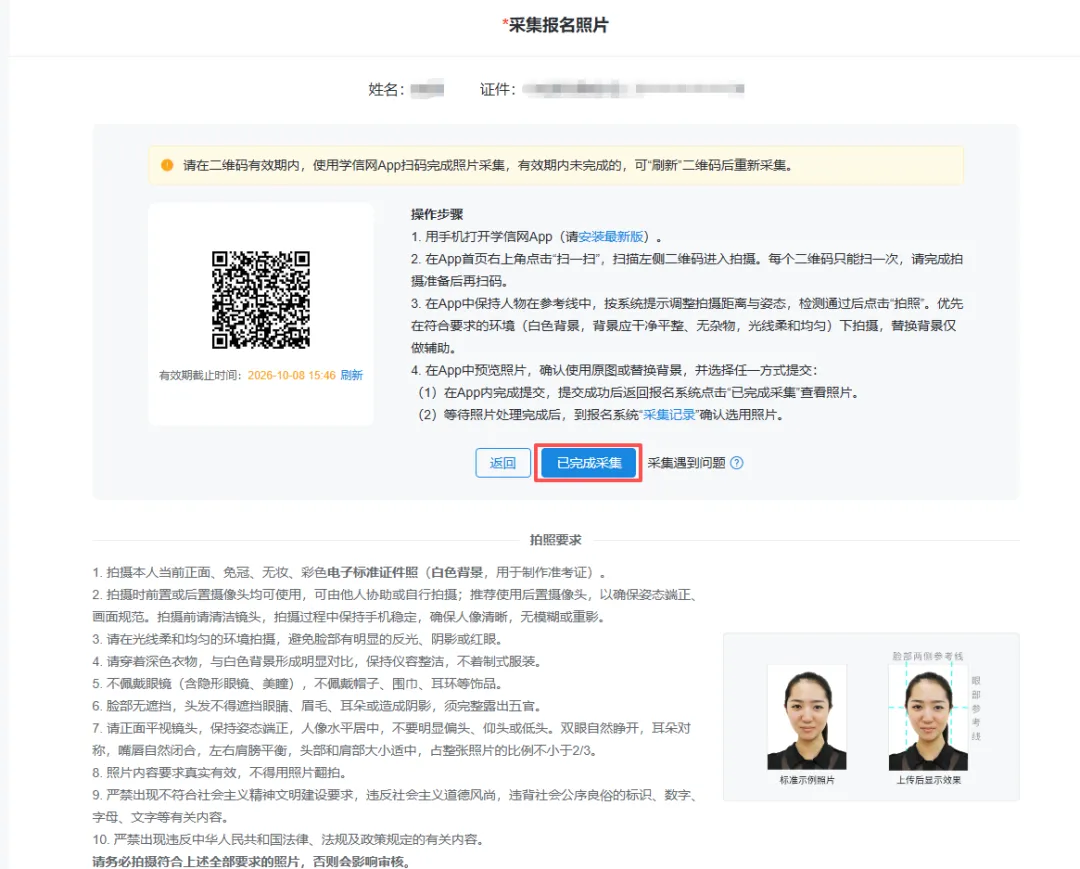1080x869 pixels.
Task: Click the expiry time 2026-10-08 15:46
Action: click(291, 375)
